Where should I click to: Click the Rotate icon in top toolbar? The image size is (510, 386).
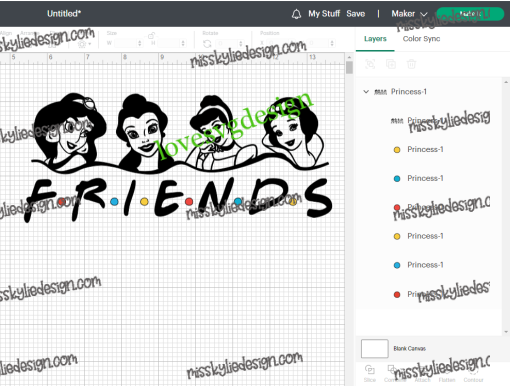[x=207, y=44]
